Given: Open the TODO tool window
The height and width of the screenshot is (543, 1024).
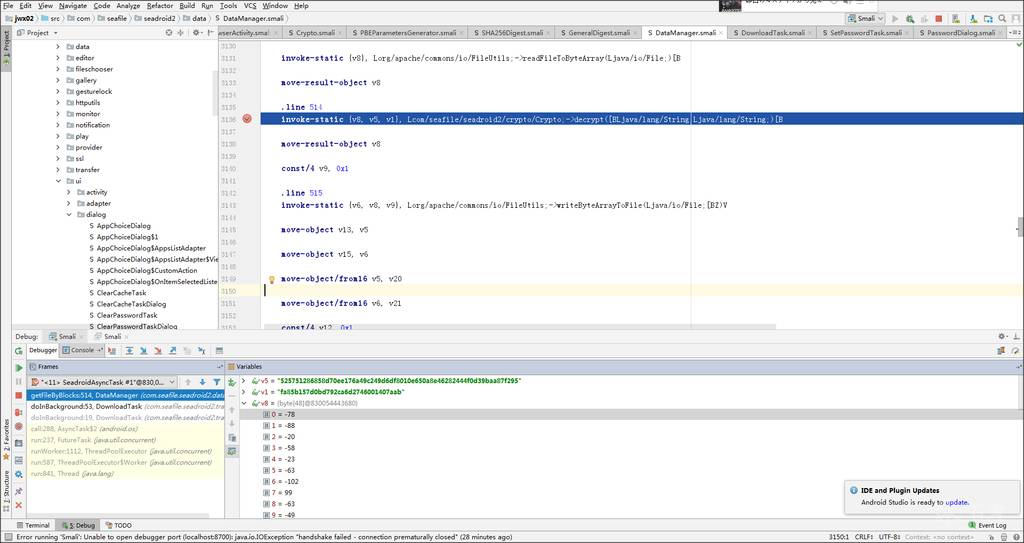Looking at the screenshot, I should 118,525.
